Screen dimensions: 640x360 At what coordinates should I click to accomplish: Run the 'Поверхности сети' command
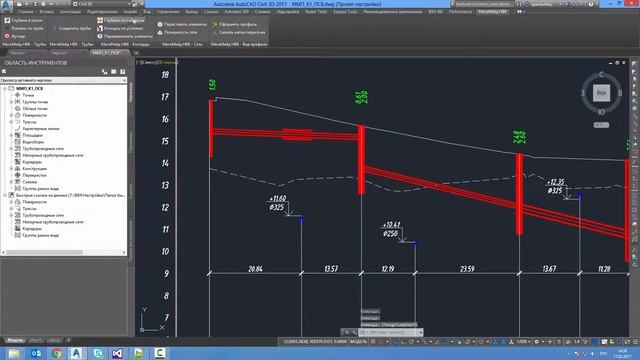(177, 32)
